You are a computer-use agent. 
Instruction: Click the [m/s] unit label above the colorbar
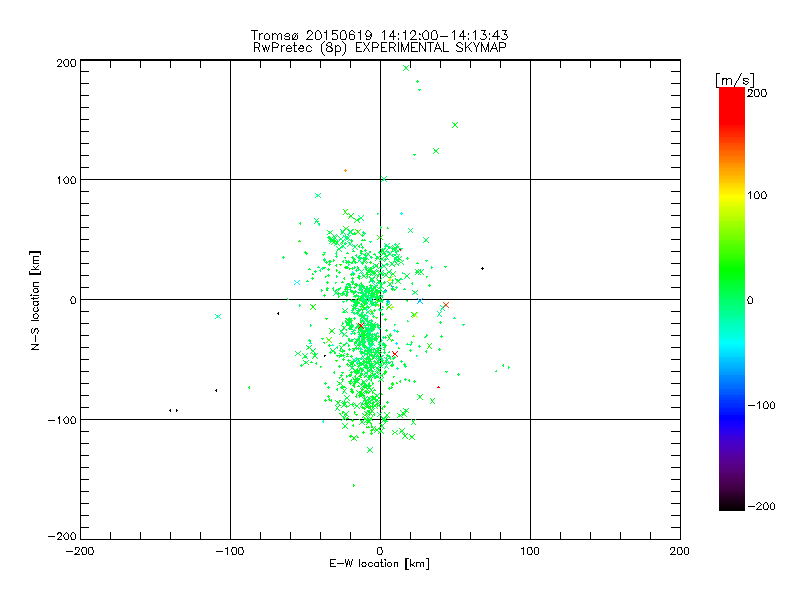point(734,79)
